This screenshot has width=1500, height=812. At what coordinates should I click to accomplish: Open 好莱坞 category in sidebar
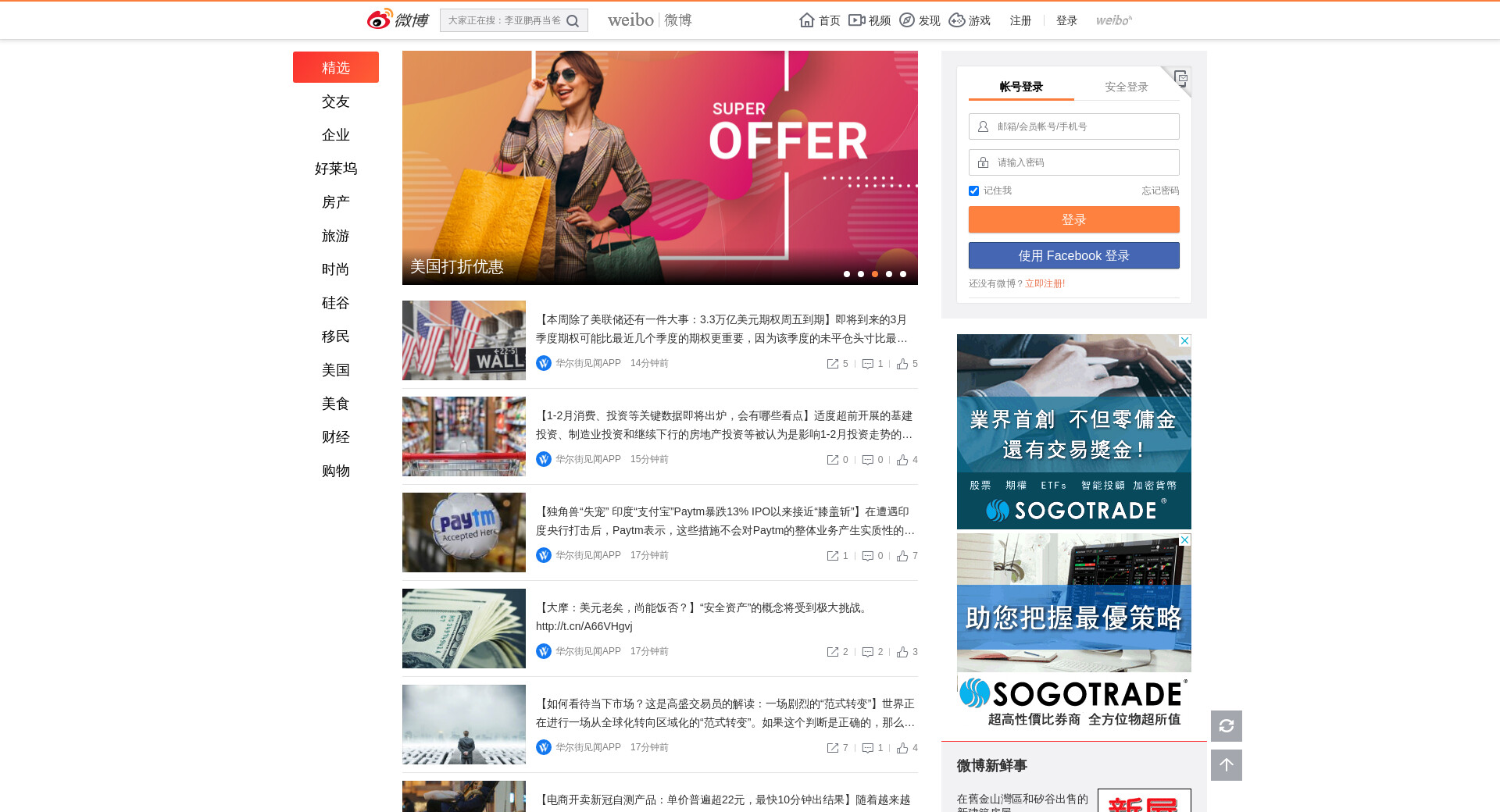tap(336, 169)
